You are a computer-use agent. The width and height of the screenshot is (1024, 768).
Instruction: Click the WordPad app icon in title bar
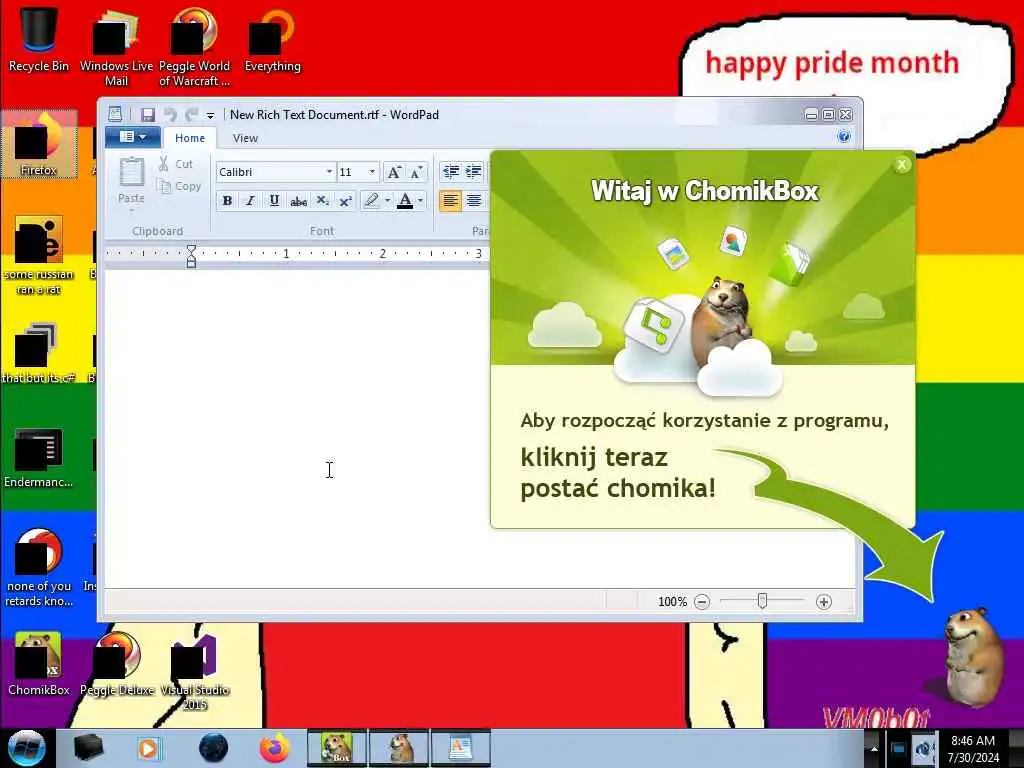pos(115,114)
